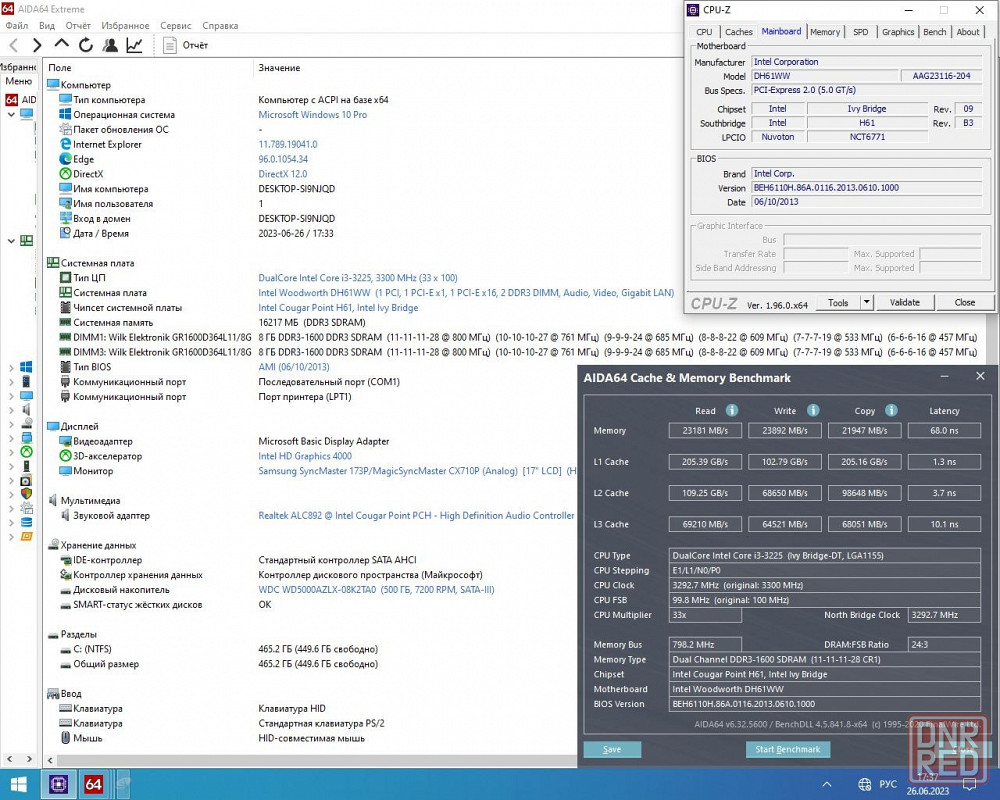This screenshot has height=800, width=1000.
Task: Select the Network icon in sidebar tree
Action: click(x=26, y=438)
